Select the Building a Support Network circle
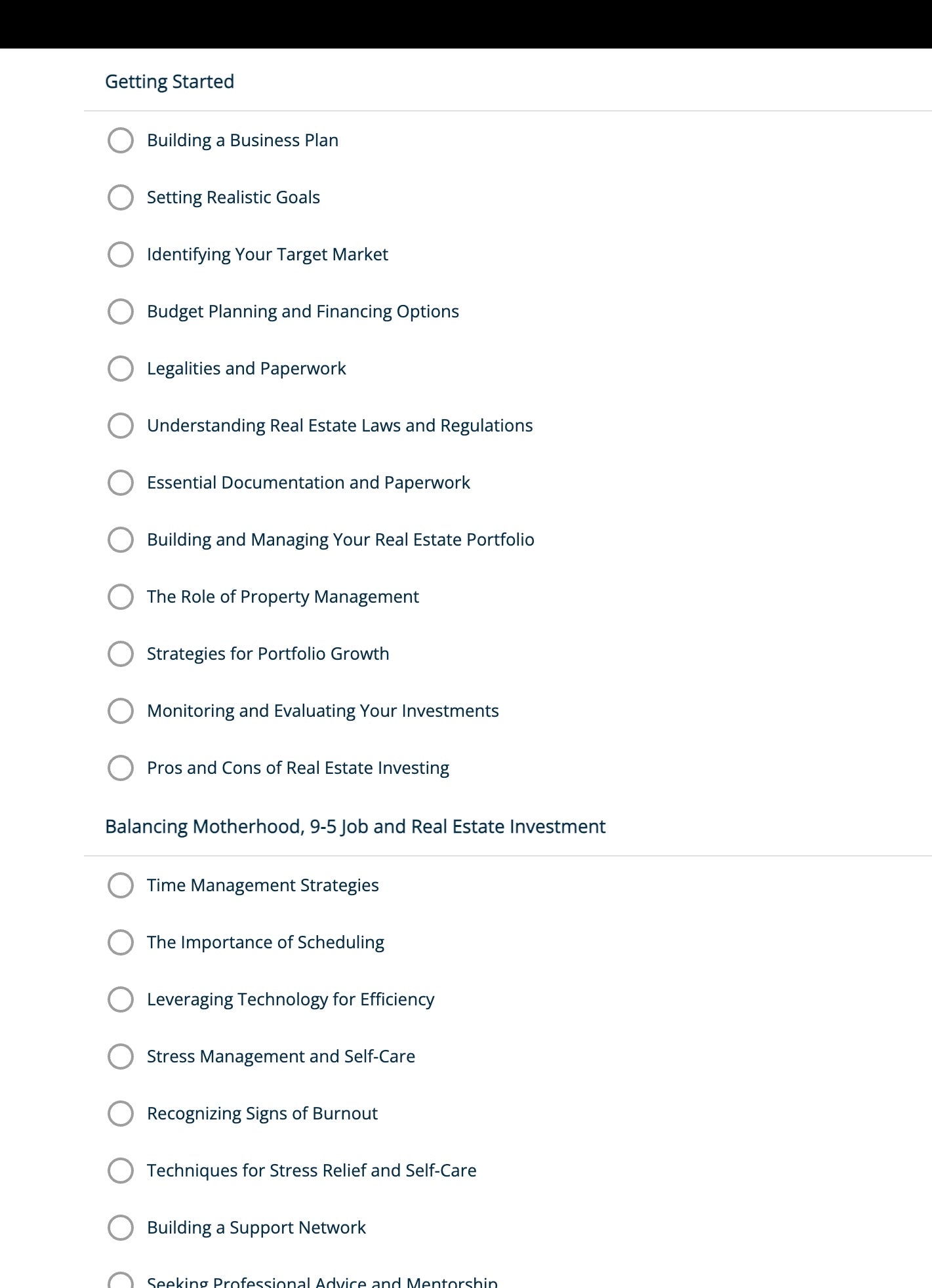 coord(121,1228)
